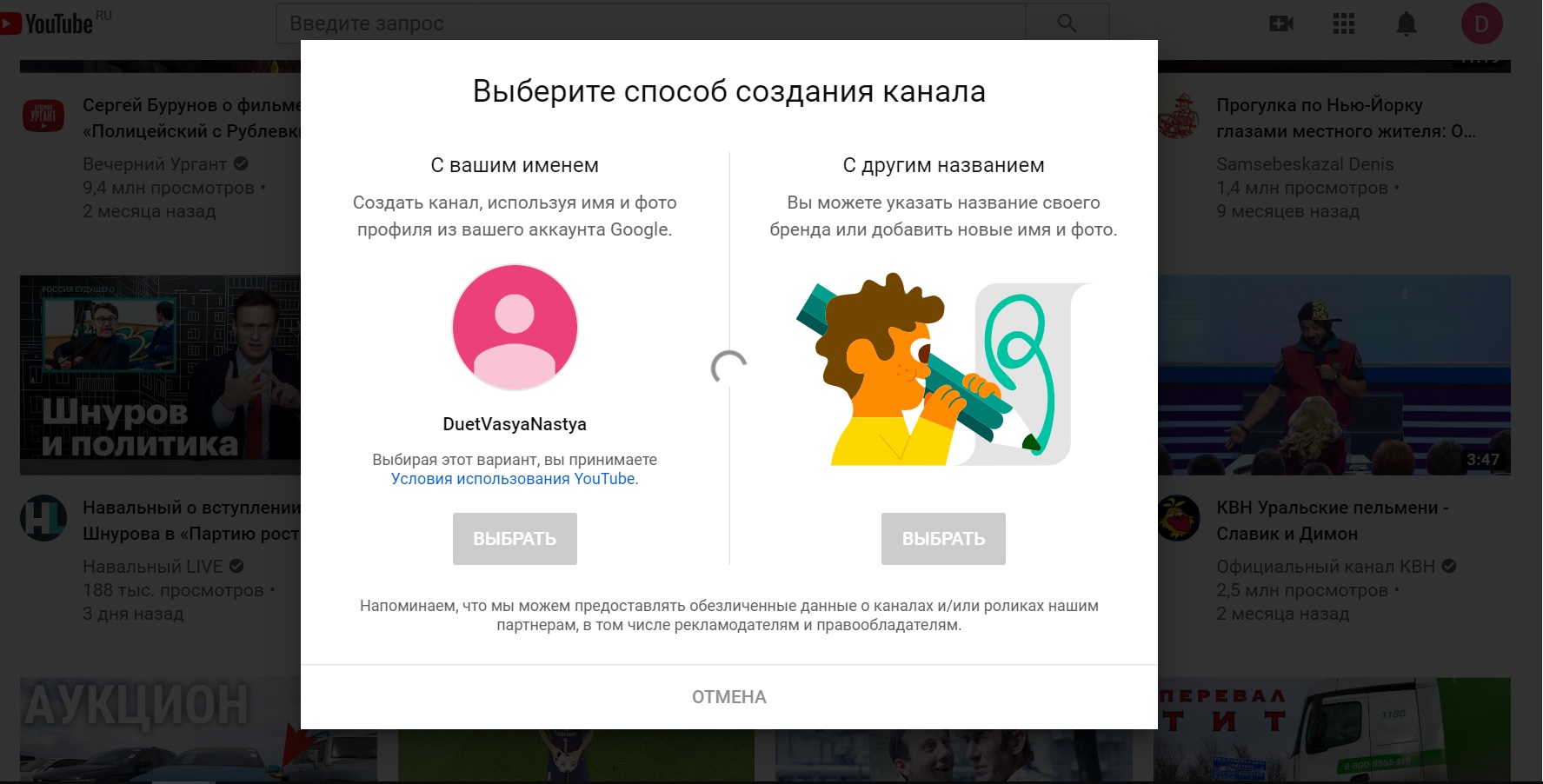Click the "9,4 млн просмотров" view count
This screenshot has height=784, width=1543.
point(169,188)
